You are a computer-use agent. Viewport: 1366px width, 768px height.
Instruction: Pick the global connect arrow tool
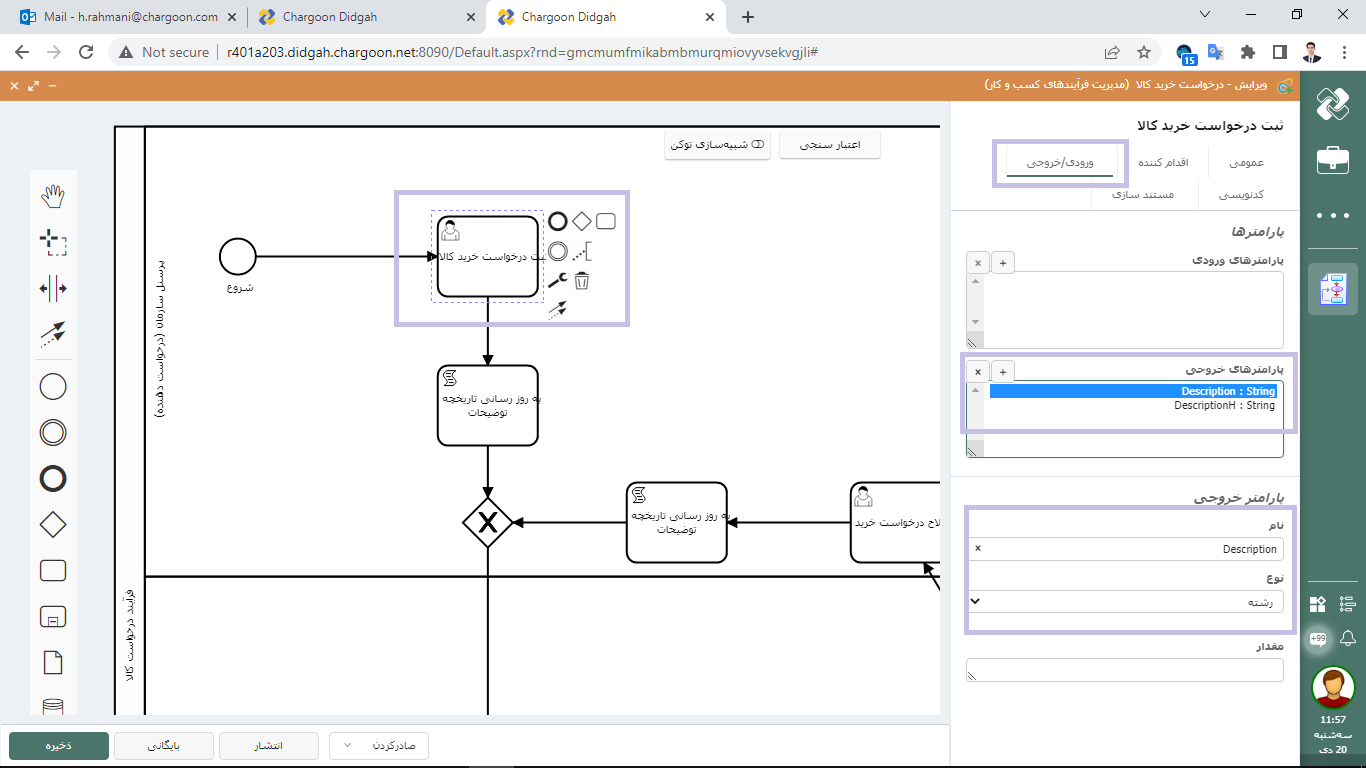tap(52, 334)
